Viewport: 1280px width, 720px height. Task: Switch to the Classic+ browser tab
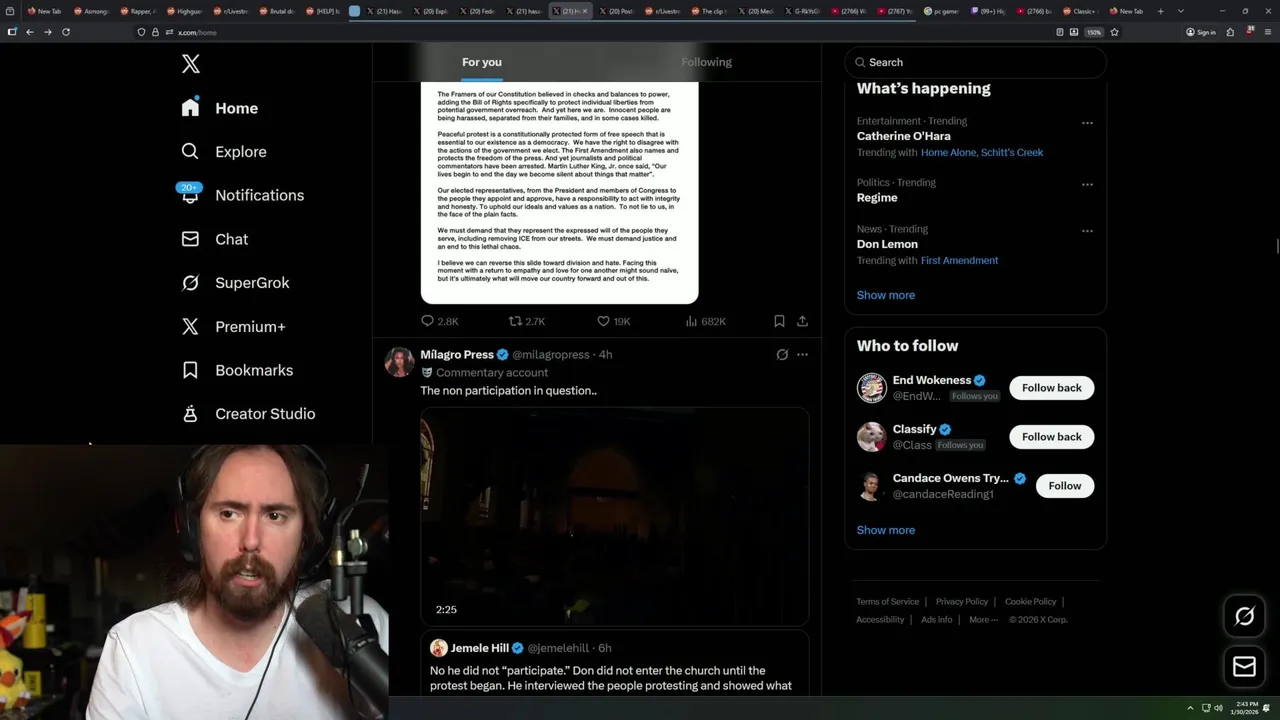click(x=1081, y=11)
